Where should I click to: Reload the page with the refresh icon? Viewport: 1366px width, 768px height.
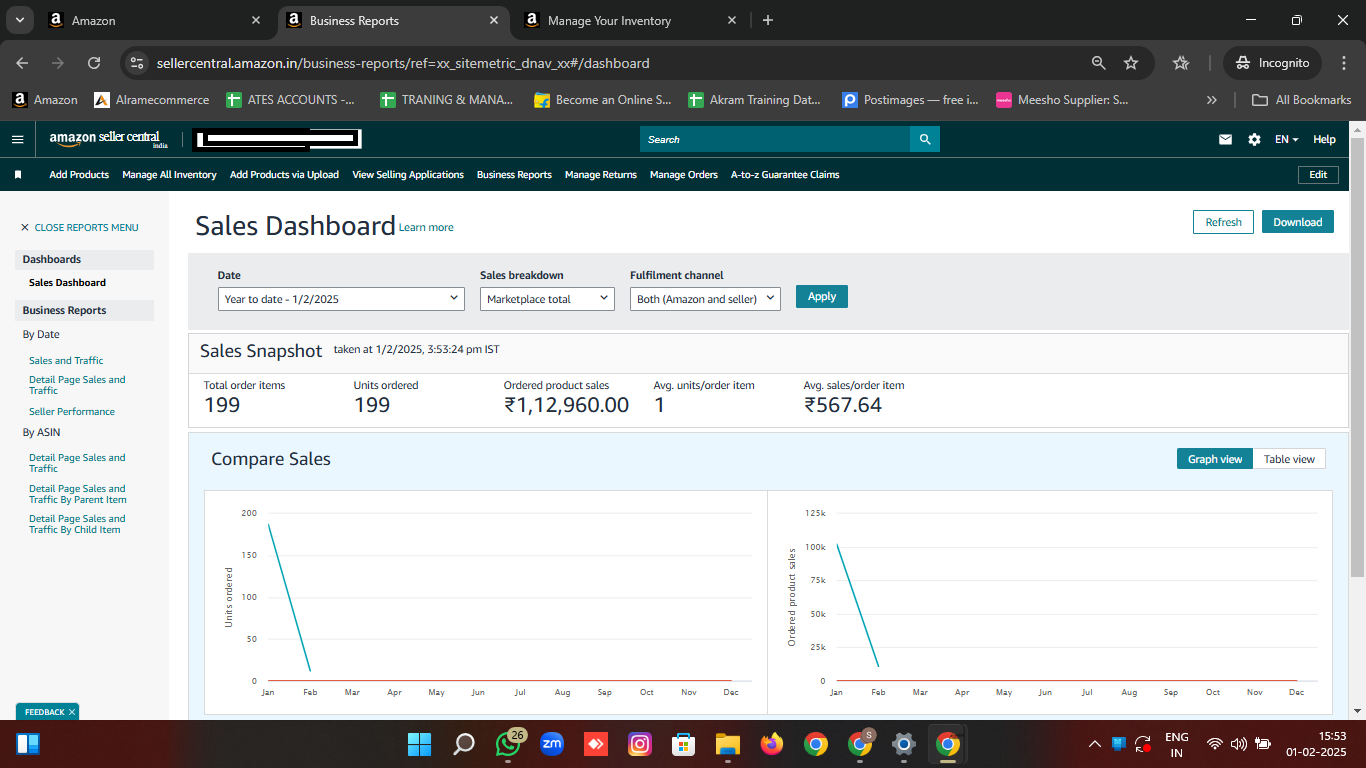(x=94, y=63)
